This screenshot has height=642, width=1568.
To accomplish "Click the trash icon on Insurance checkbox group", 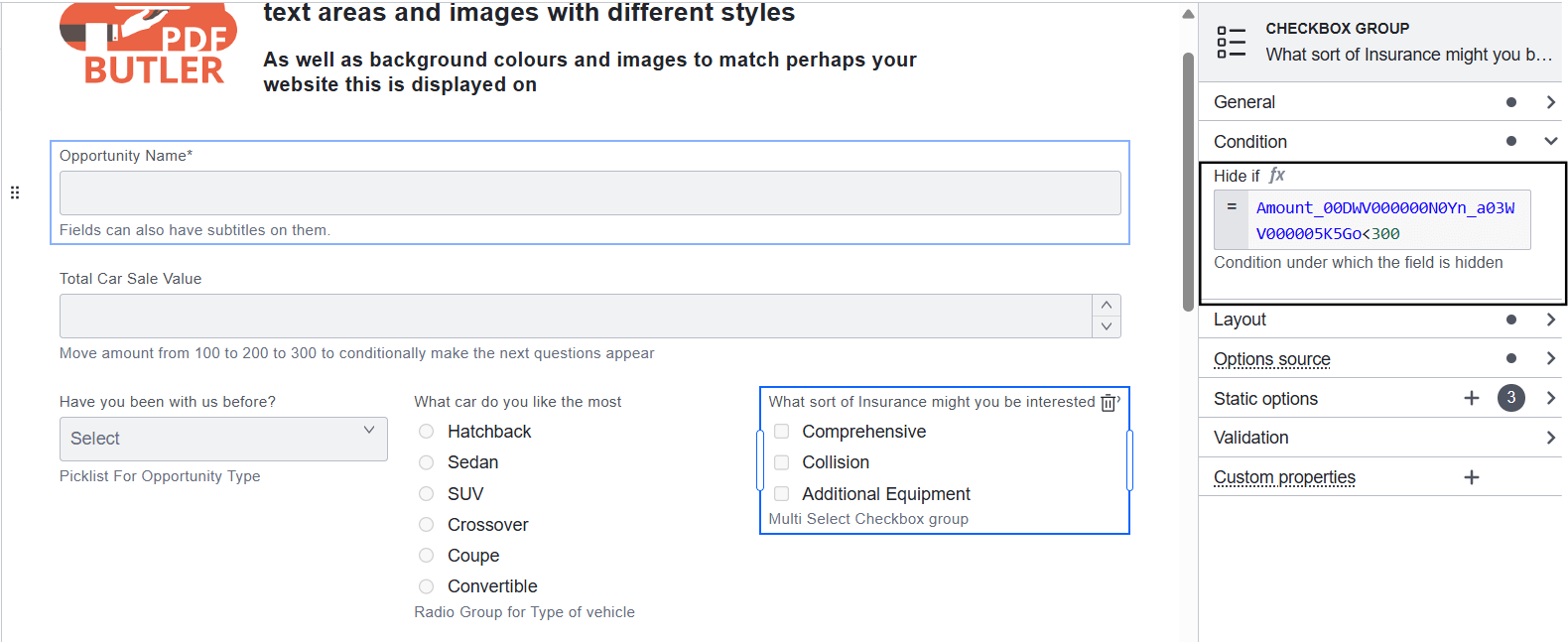I will (x=1108, y=403).
